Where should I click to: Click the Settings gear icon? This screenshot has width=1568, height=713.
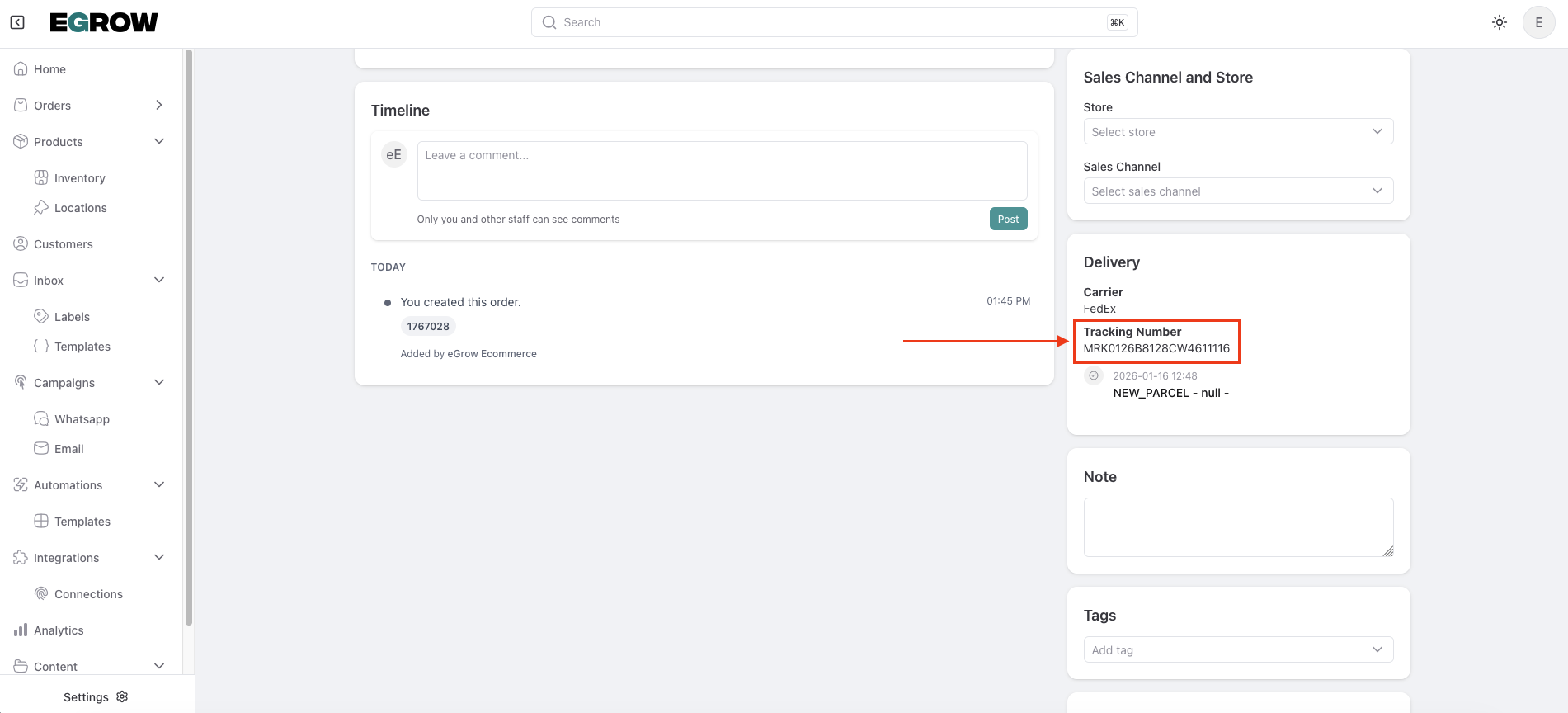click(123, 696)
